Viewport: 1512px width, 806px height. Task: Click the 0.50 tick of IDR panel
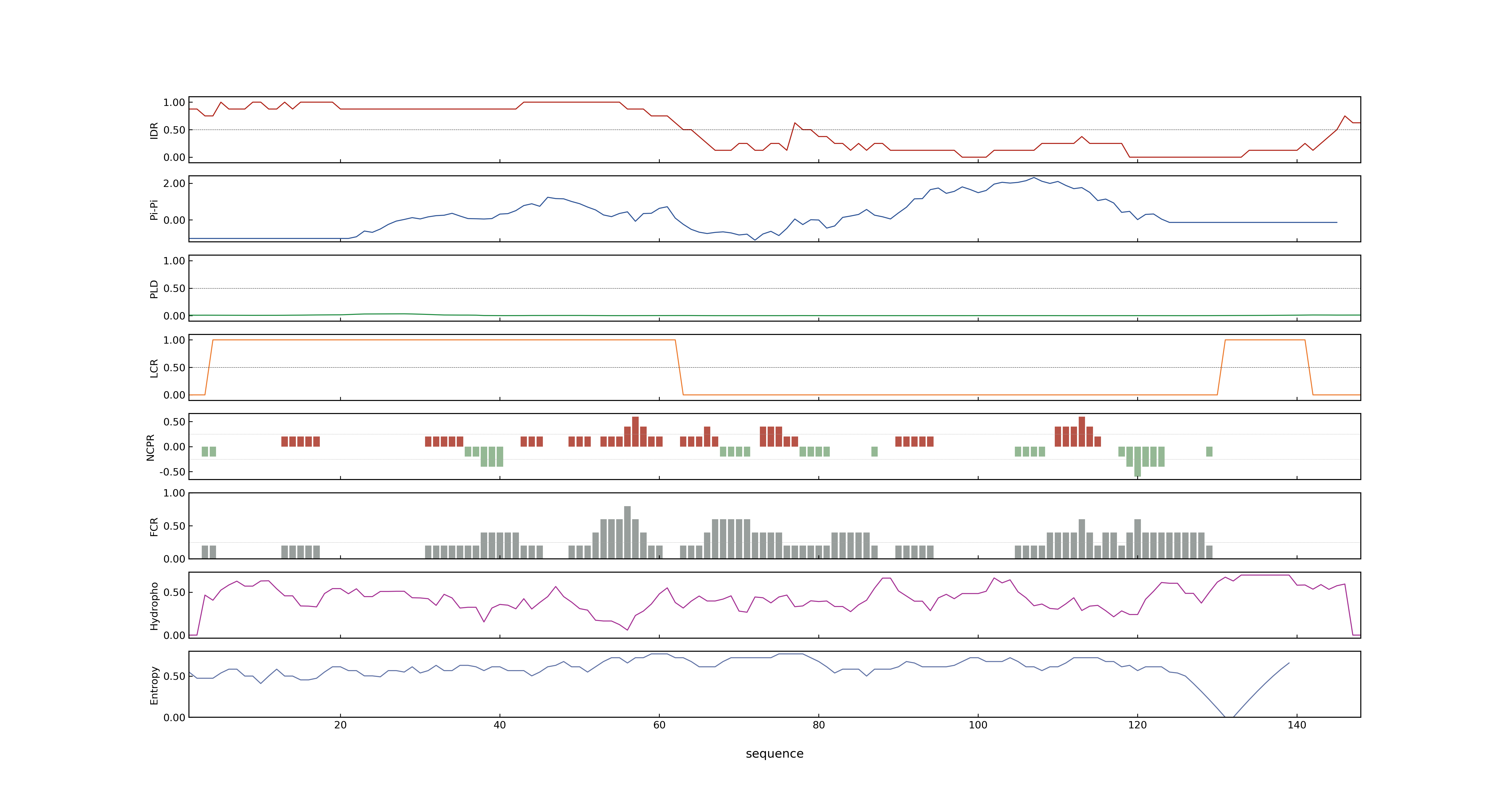[174, 130]
